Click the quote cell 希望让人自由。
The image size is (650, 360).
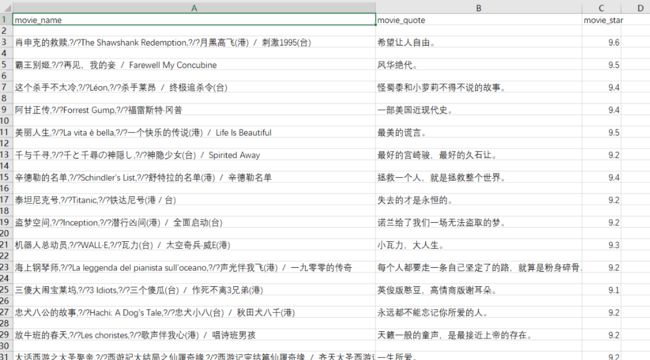(478, 42)
